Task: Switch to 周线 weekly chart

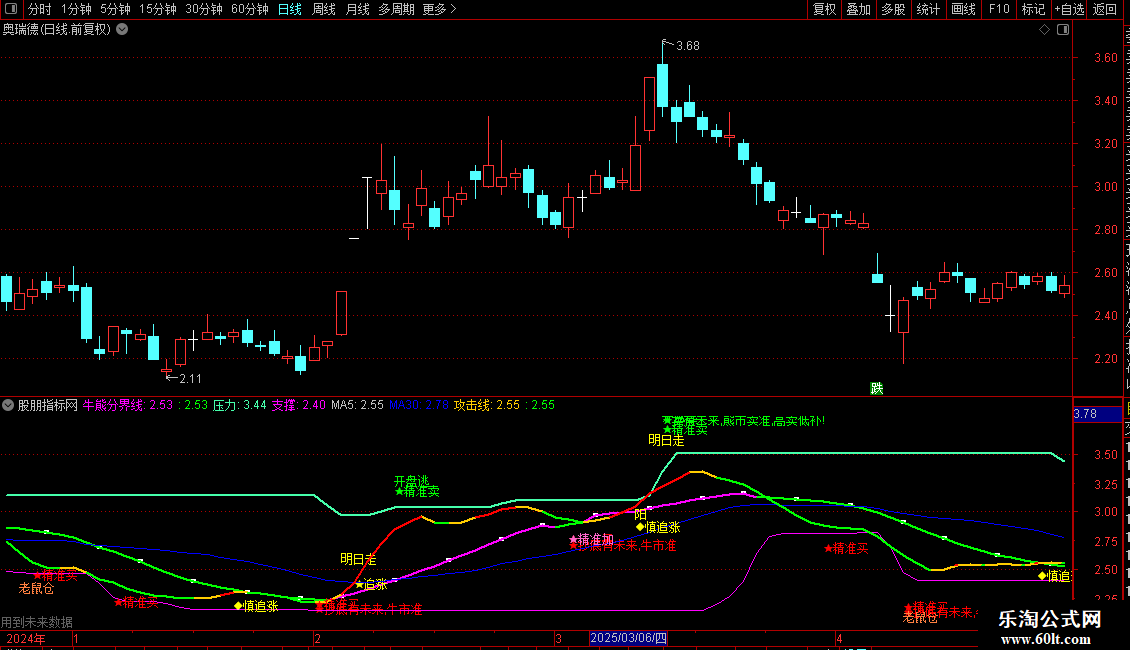Action: point(324,9)
